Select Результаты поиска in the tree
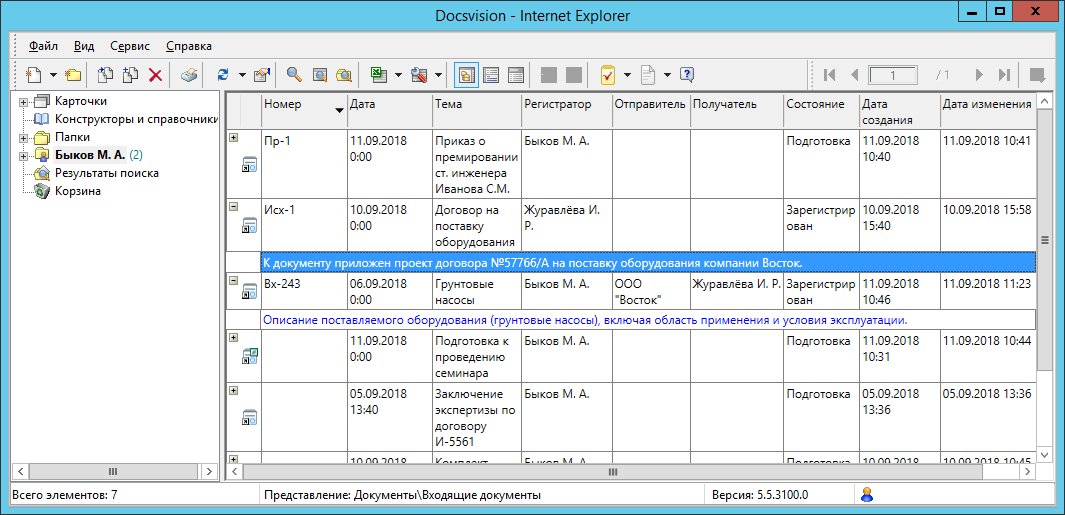The image size is (1065, 515). tap(106, 173)
